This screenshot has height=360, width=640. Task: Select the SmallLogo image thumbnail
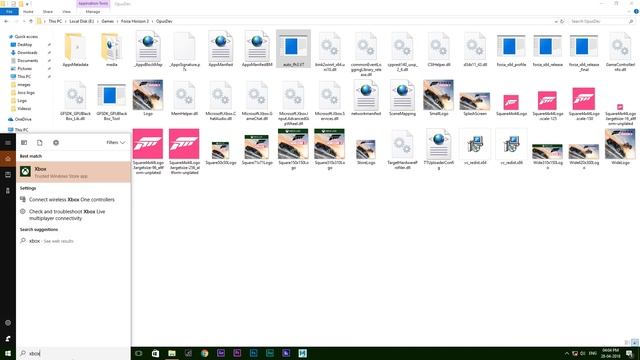coord(438,98)
